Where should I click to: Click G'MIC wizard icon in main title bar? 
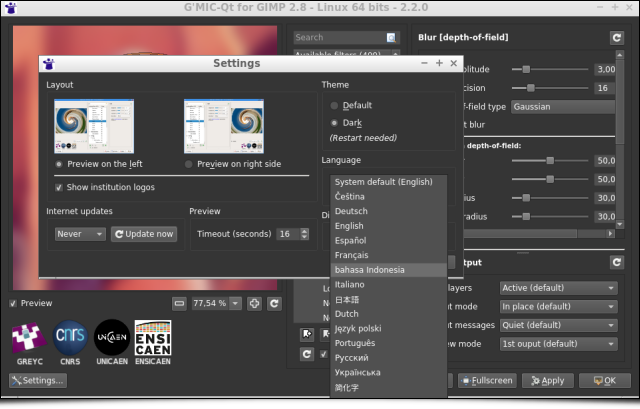tap(11, 8)
